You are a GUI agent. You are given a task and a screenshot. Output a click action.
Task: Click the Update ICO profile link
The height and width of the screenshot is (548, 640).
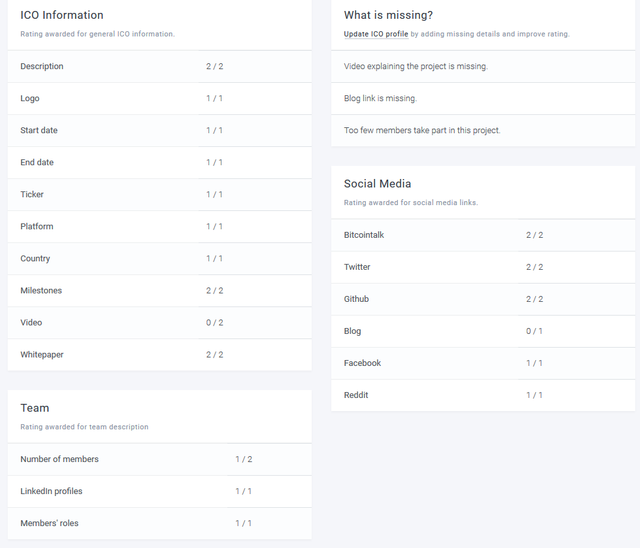click(376, 34)
